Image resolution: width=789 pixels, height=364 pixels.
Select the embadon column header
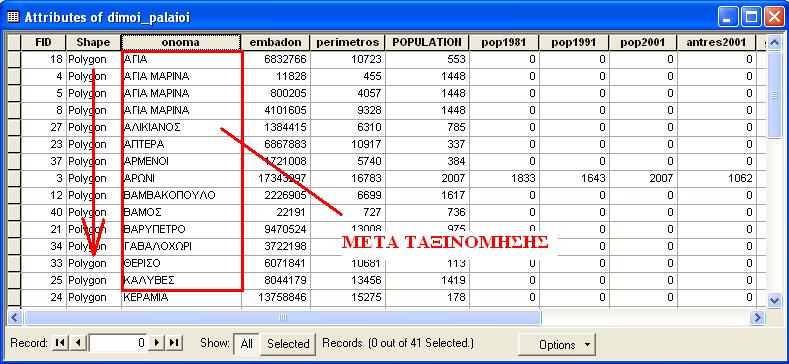pos(275,42)
